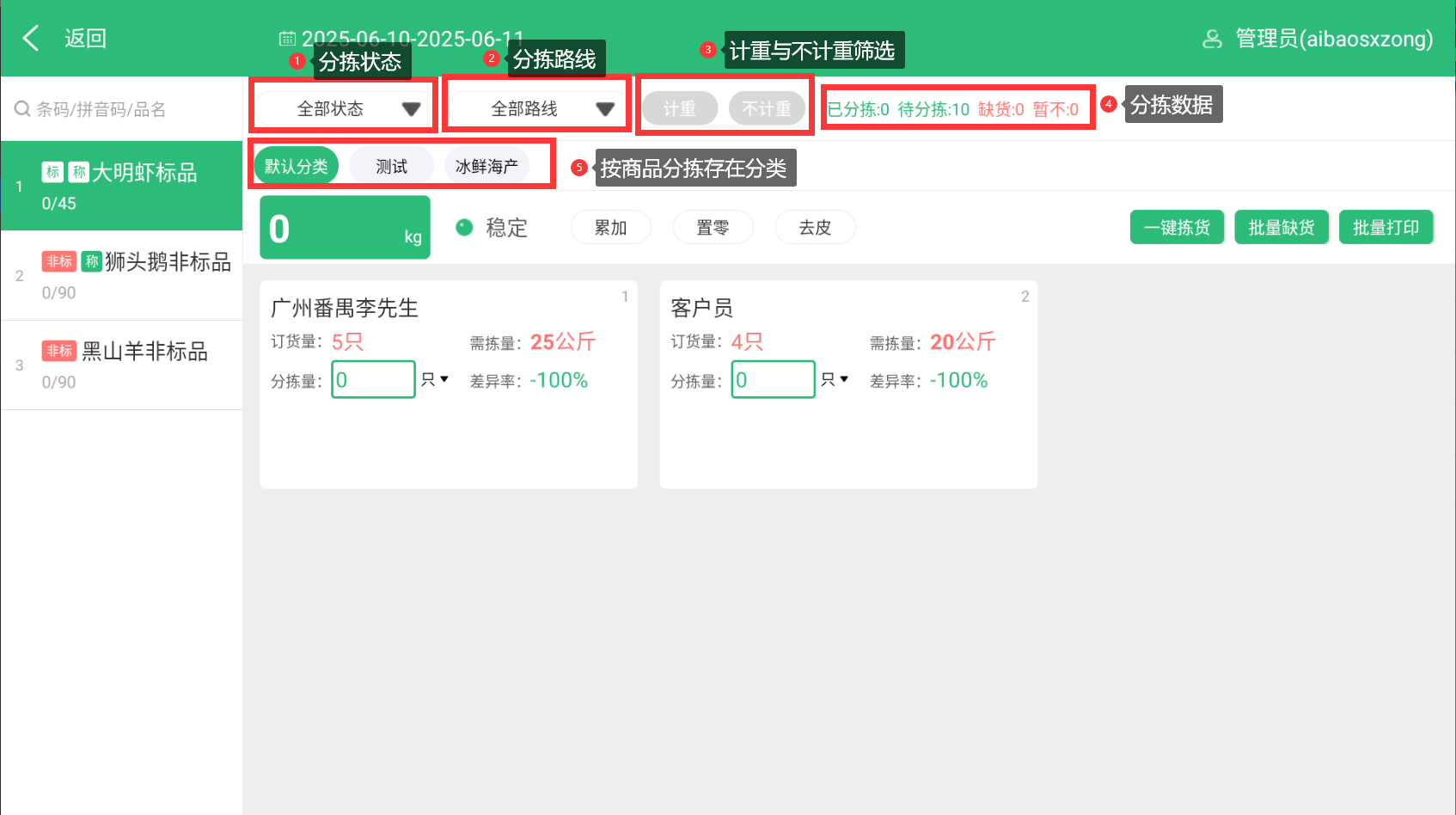Open unit dropdown for 客户员 card
Image resolution: width=1456 pixels, height=815 pixels.
pyautogui.click(x=835, y=379)
